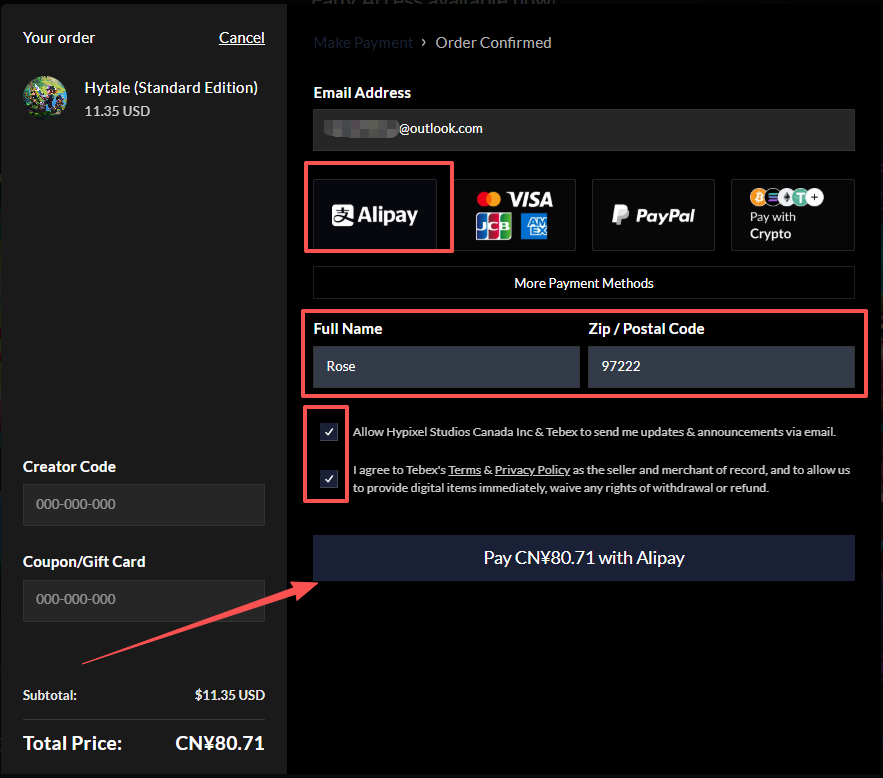Click the Email Address field
Image resolution: width=883 pixels, height=778 pixels.
[x=583, y=130]
